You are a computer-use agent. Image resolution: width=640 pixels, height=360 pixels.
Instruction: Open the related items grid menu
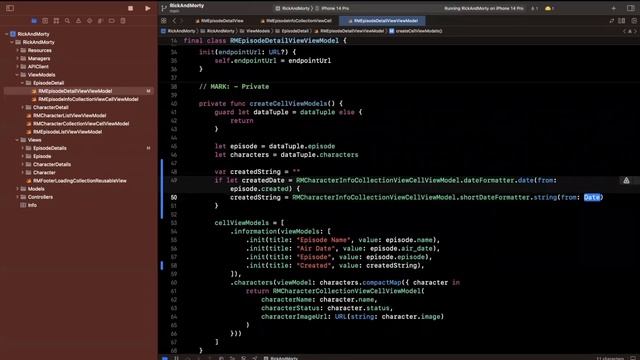(164, 21)
